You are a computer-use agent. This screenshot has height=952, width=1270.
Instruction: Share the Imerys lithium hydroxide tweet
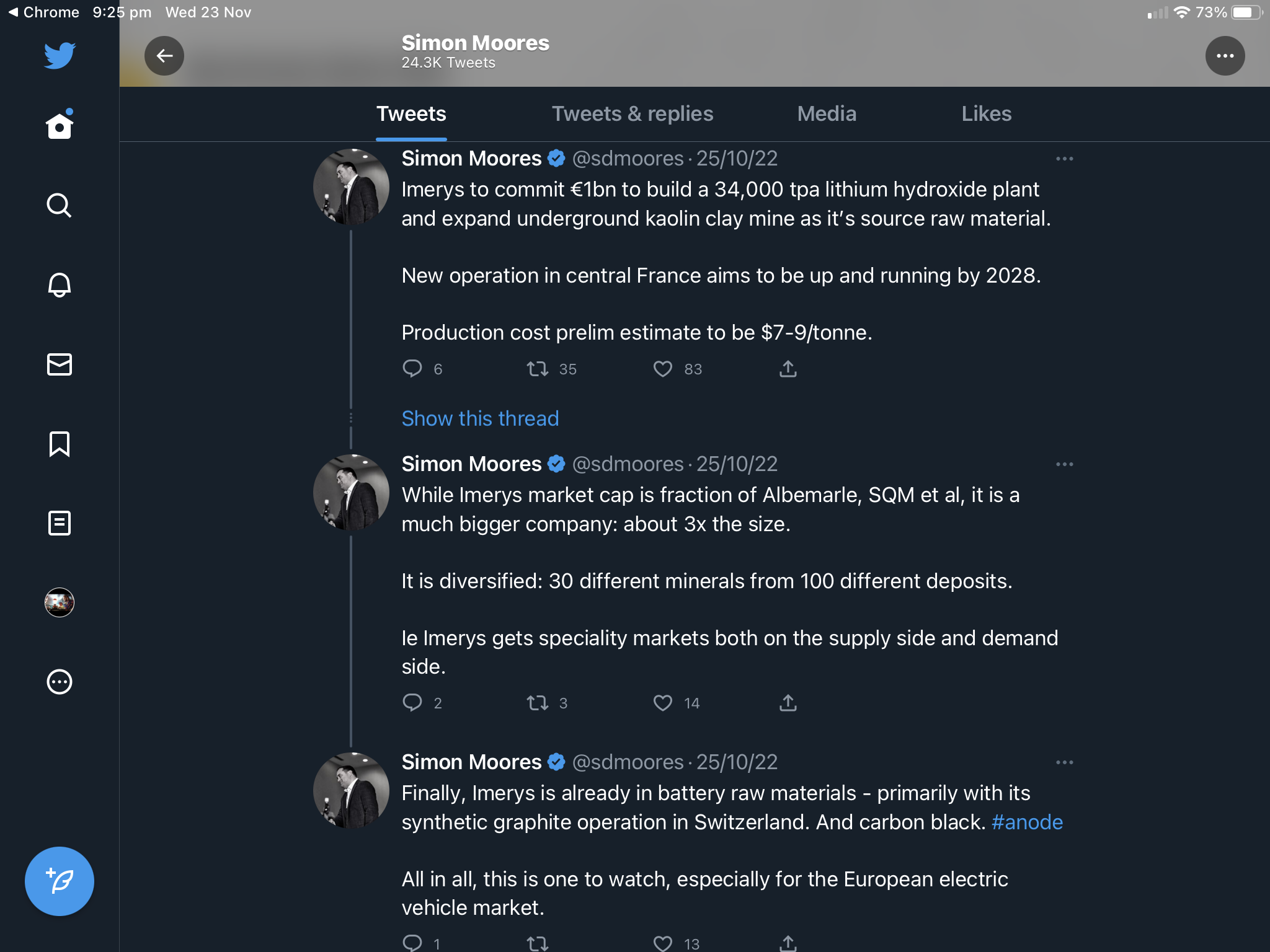pyautogui.click(x=788, y=369)
